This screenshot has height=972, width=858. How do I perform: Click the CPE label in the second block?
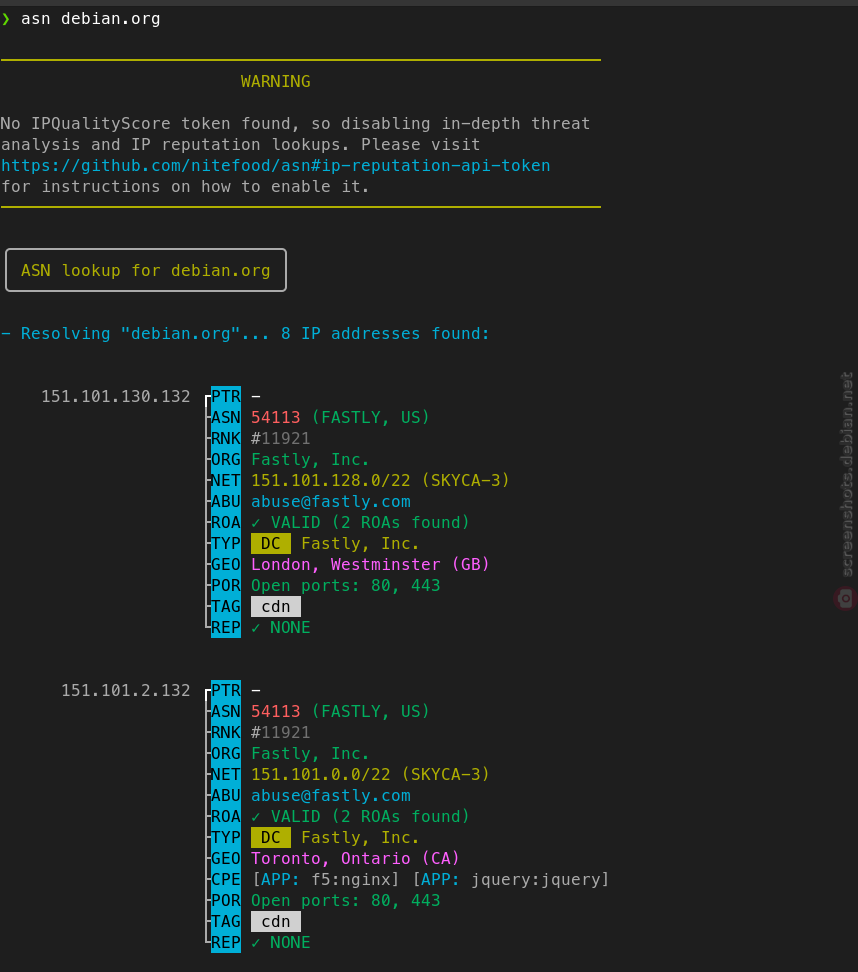(x=226, y=880)
